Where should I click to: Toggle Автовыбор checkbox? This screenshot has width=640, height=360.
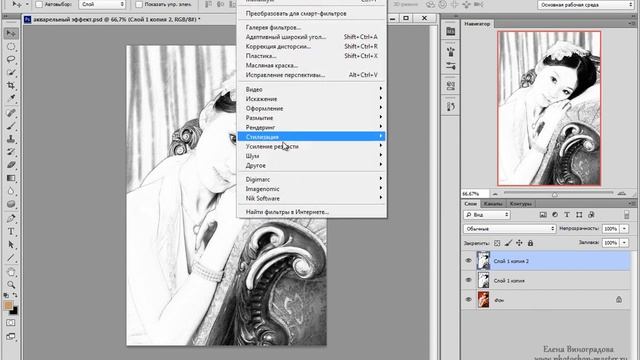[39, 4]
